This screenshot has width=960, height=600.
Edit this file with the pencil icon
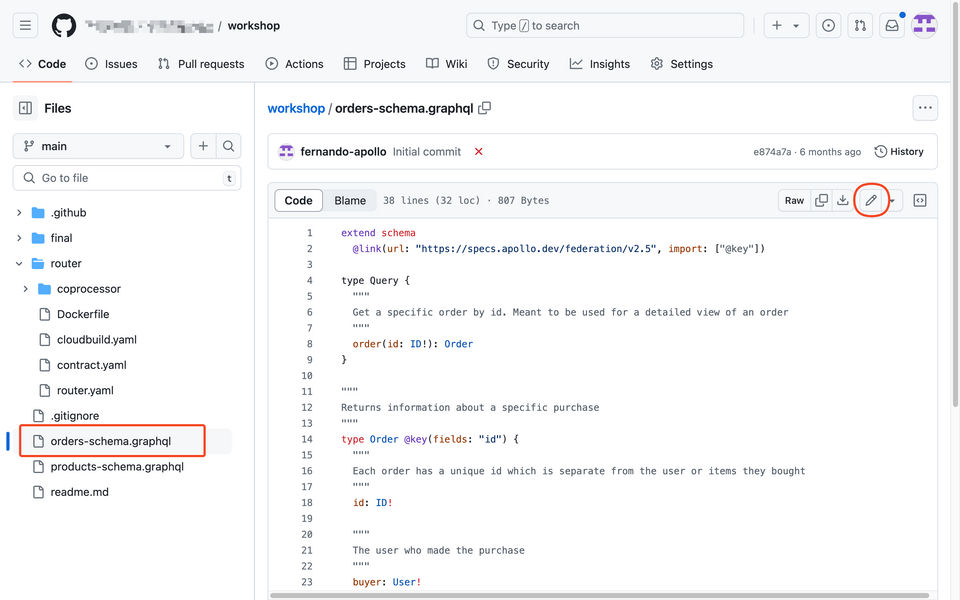point(871,200)
